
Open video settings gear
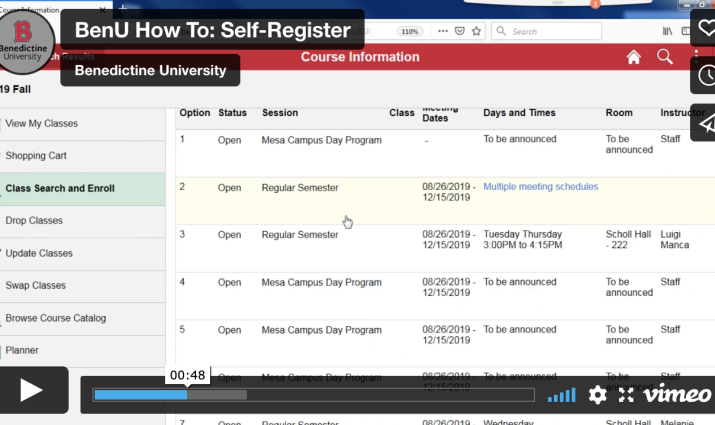tap(597, 395)
